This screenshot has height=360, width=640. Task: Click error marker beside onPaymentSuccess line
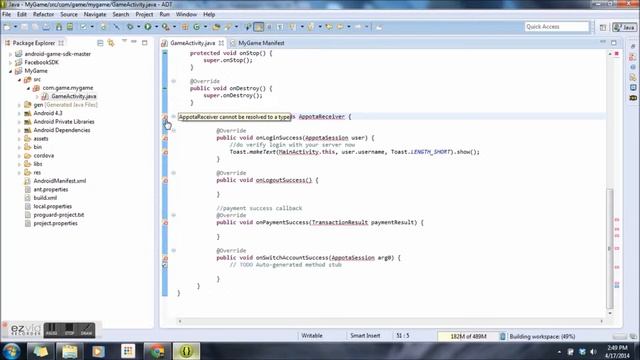(x=165, y=223)
